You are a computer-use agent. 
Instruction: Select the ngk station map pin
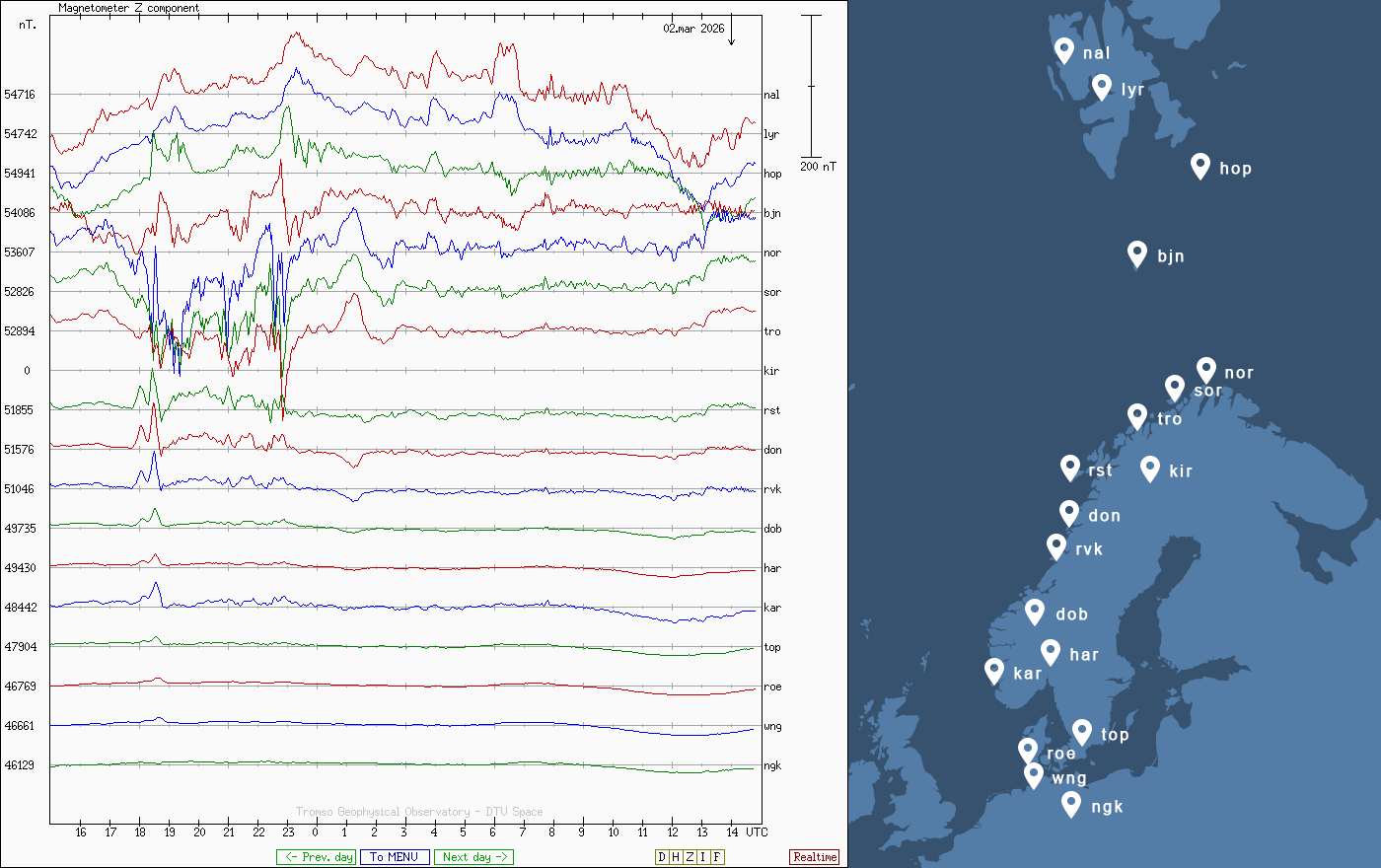pos(1071,804)
